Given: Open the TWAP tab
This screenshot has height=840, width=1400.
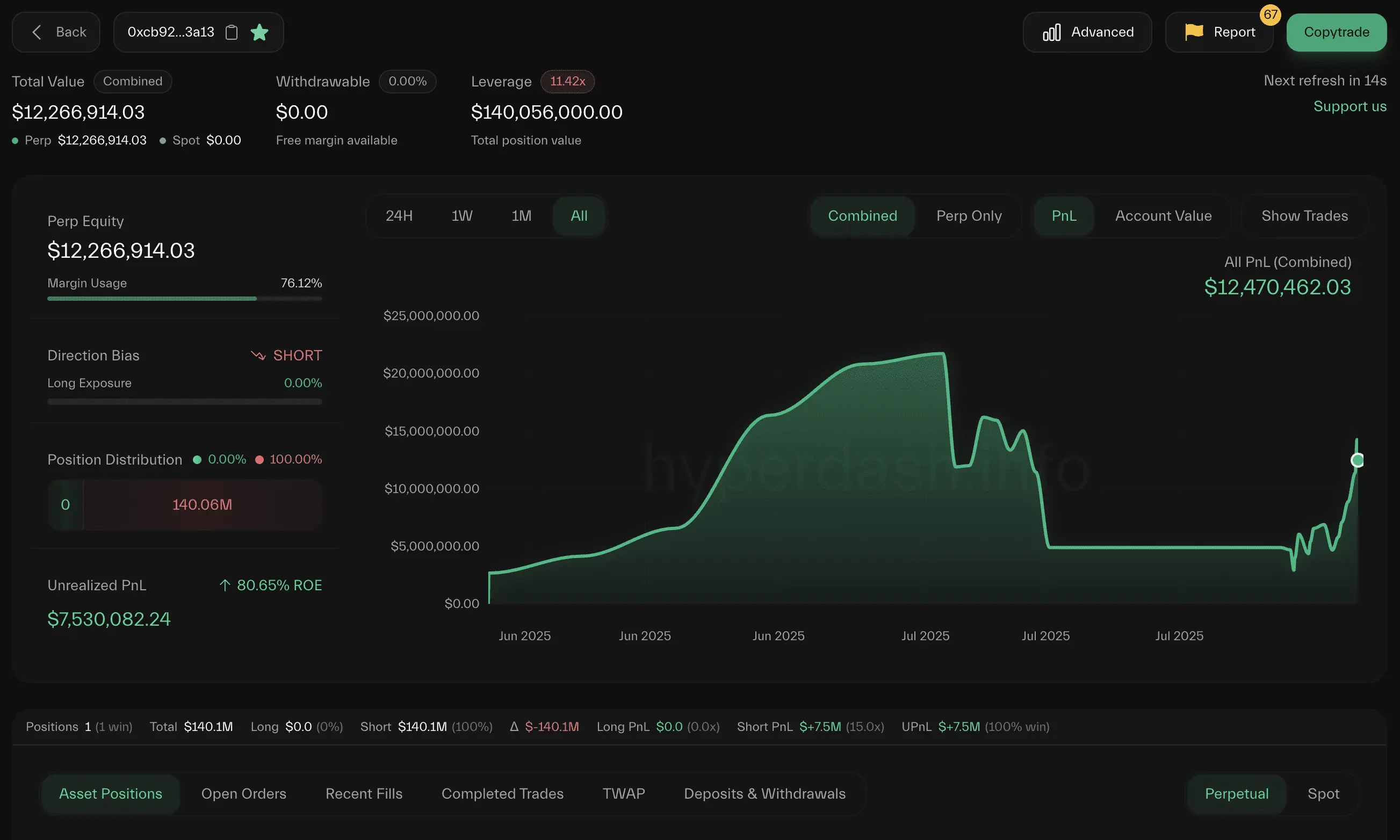Looking at the screenshot, I should click(623, 794).
